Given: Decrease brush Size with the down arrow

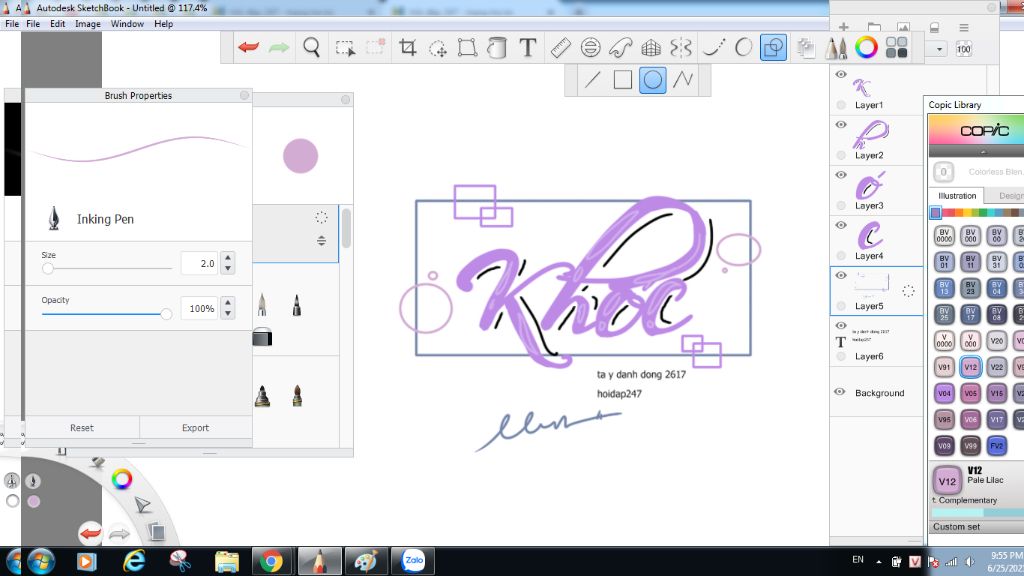Looking at the screenshot, I should click(228, 268).
